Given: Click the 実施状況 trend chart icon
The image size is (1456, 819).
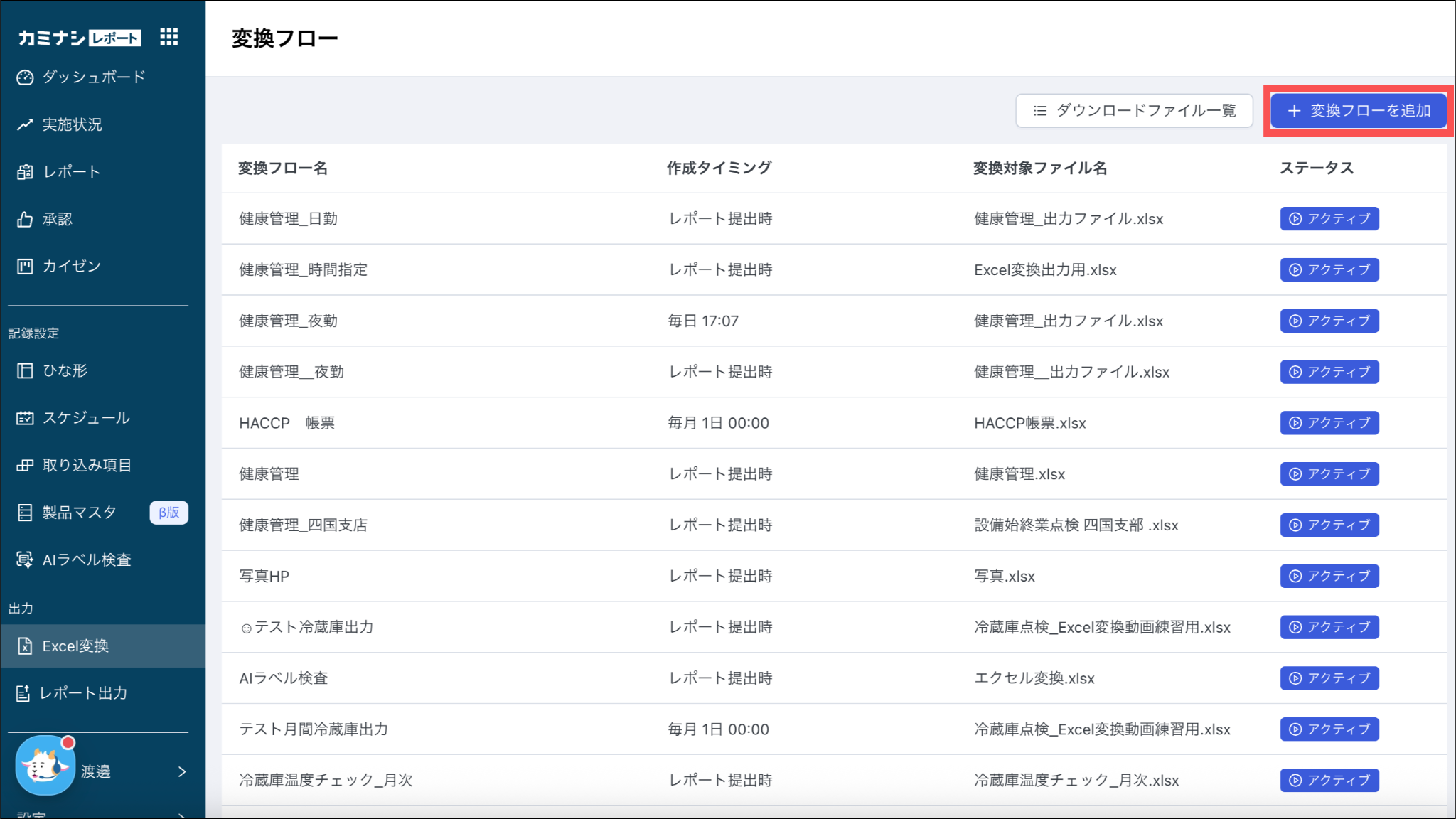Looking at the screenshot, I should tap(25, 124).
